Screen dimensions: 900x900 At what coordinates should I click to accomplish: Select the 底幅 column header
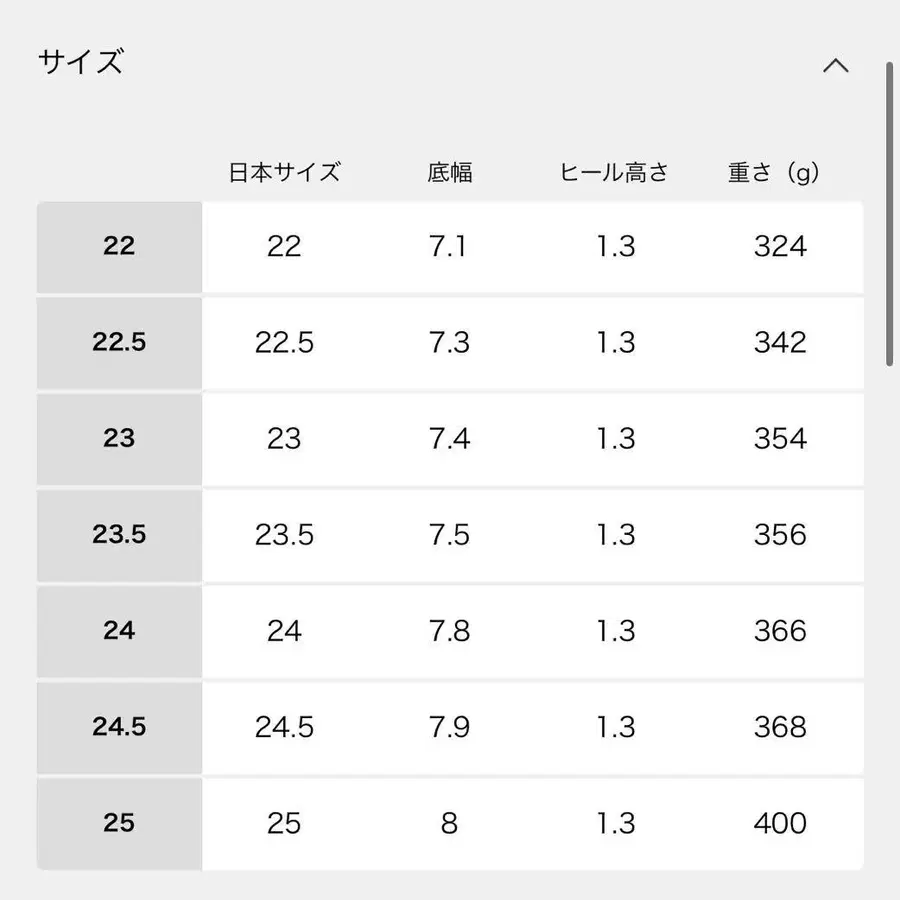pyautogui.click(x=449, y=171)
